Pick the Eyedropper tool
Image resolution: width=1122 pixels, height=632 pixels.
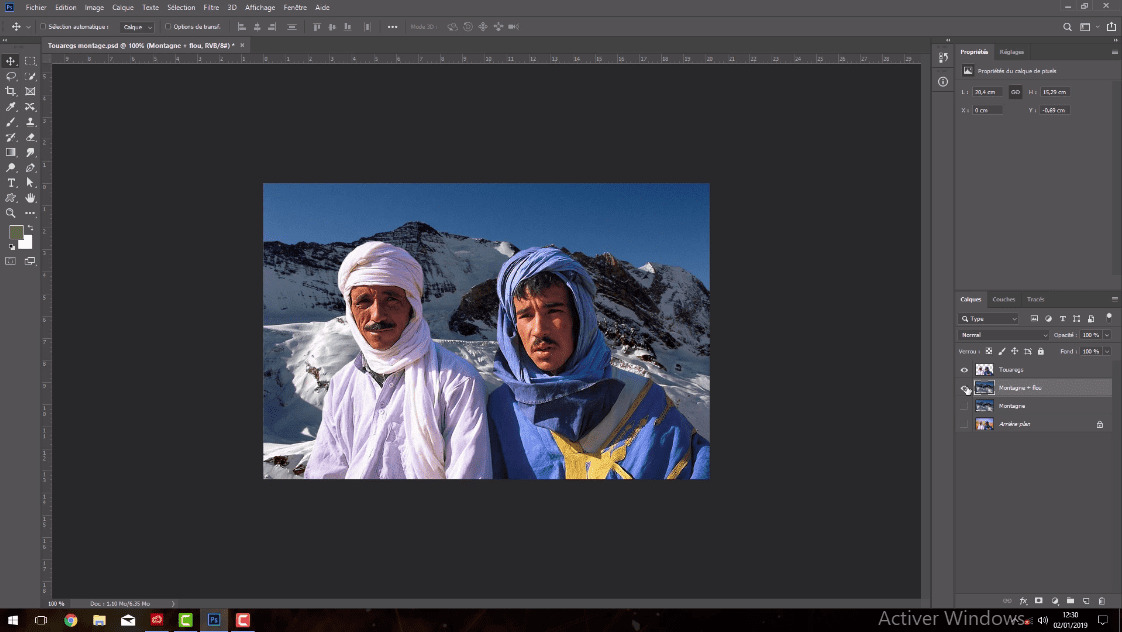[x=11, y=106]
